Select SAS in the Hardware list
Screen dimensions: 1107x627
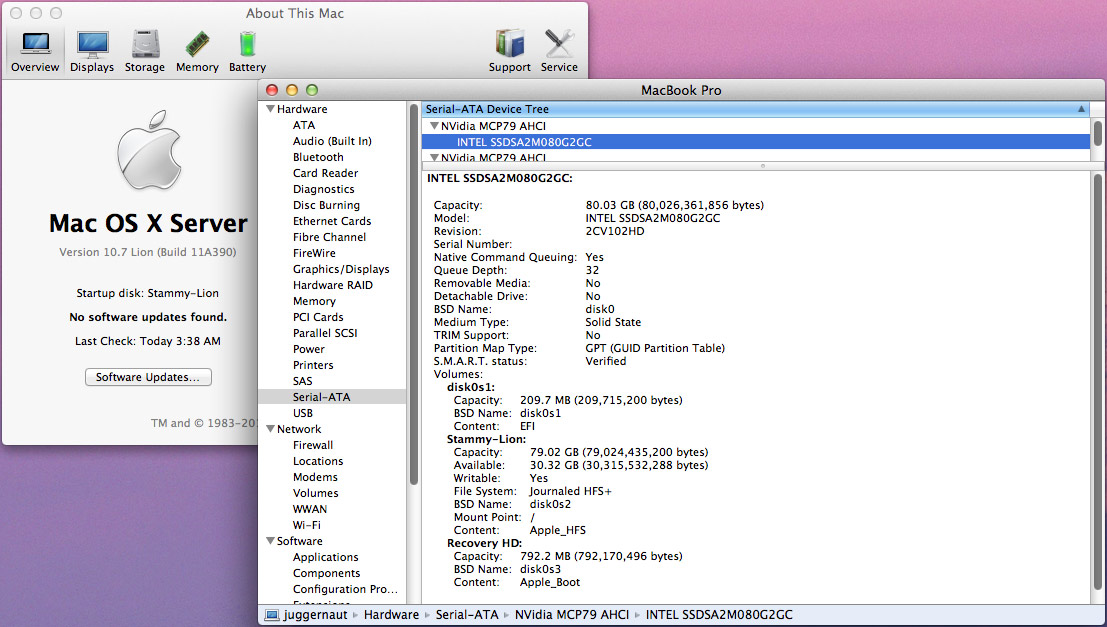(303, 381)
